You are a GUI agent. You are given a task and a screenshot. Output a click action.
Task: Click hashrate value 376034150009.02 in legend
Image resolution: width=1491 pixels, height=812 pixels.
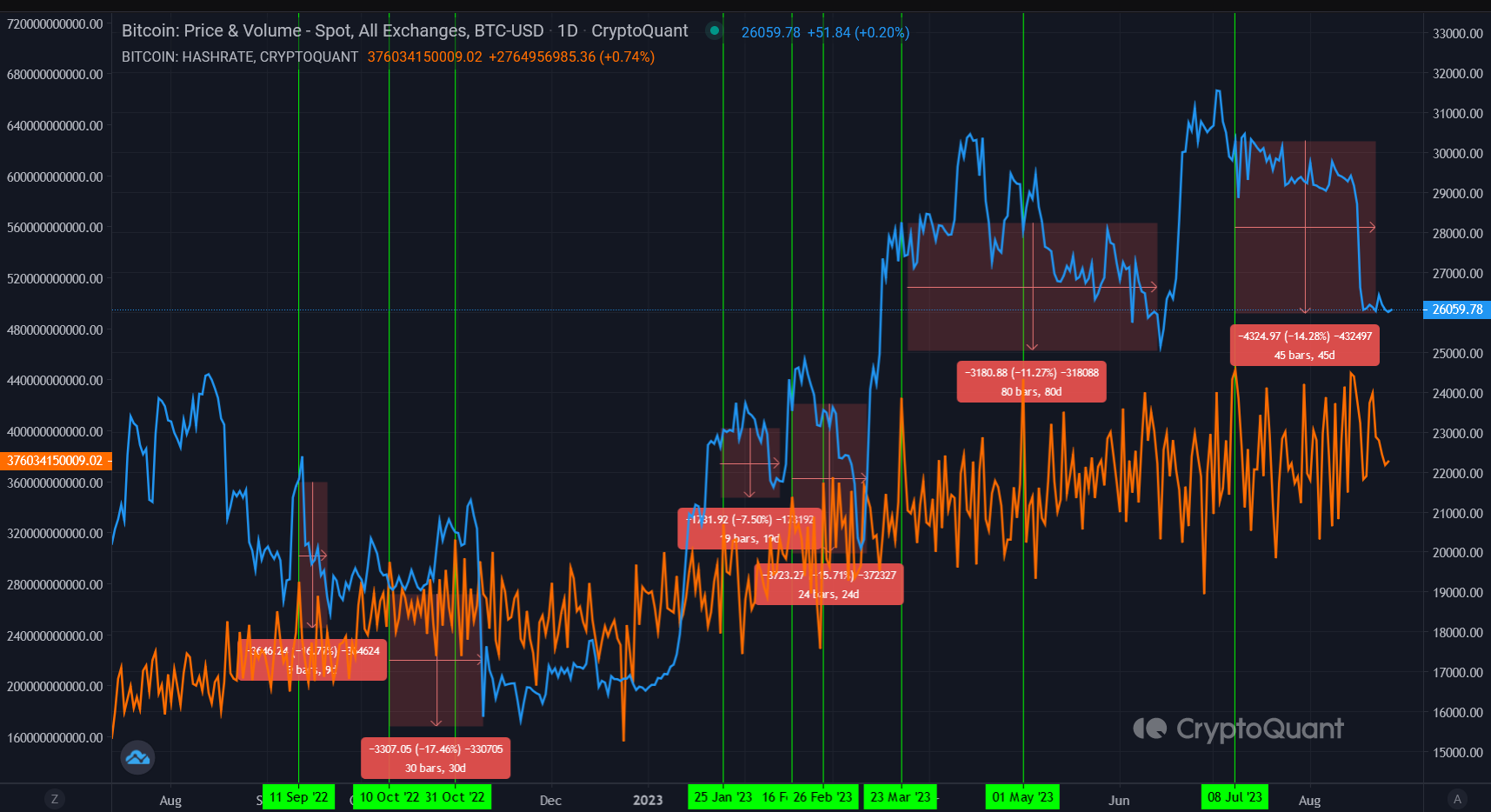click(x=424, y=57)
